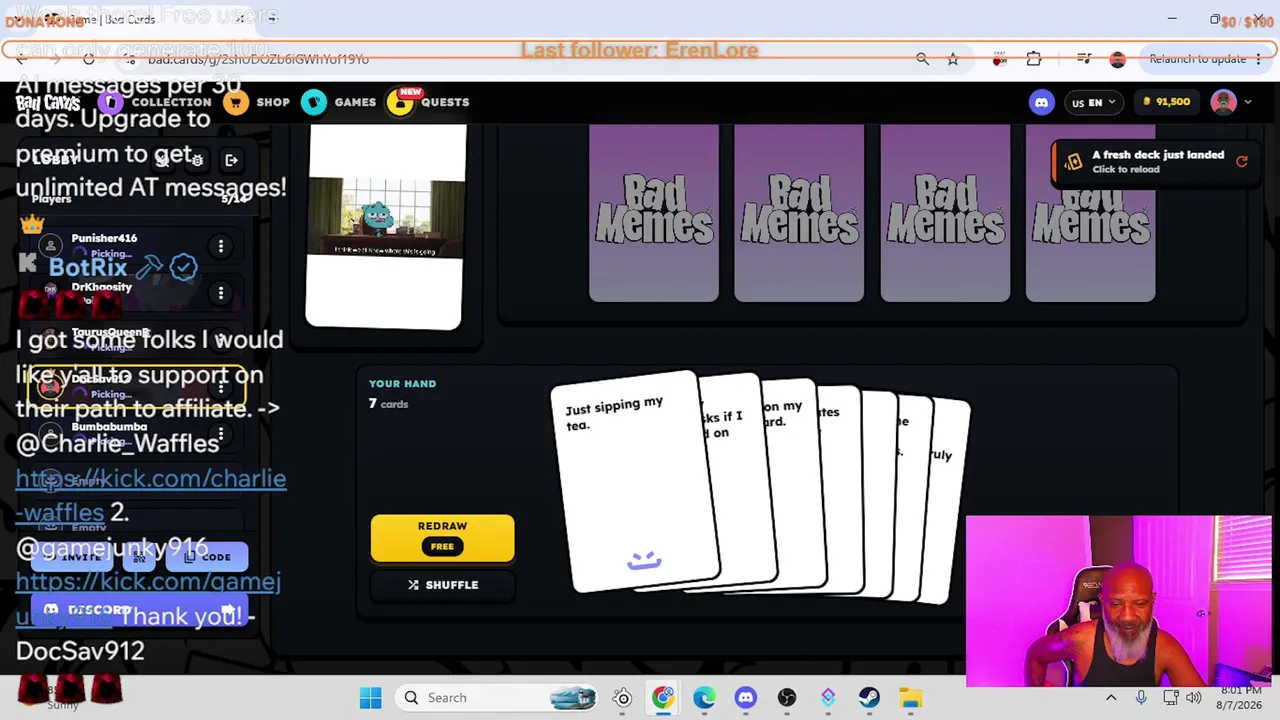Open the Quests menu item

coord(445,102)
